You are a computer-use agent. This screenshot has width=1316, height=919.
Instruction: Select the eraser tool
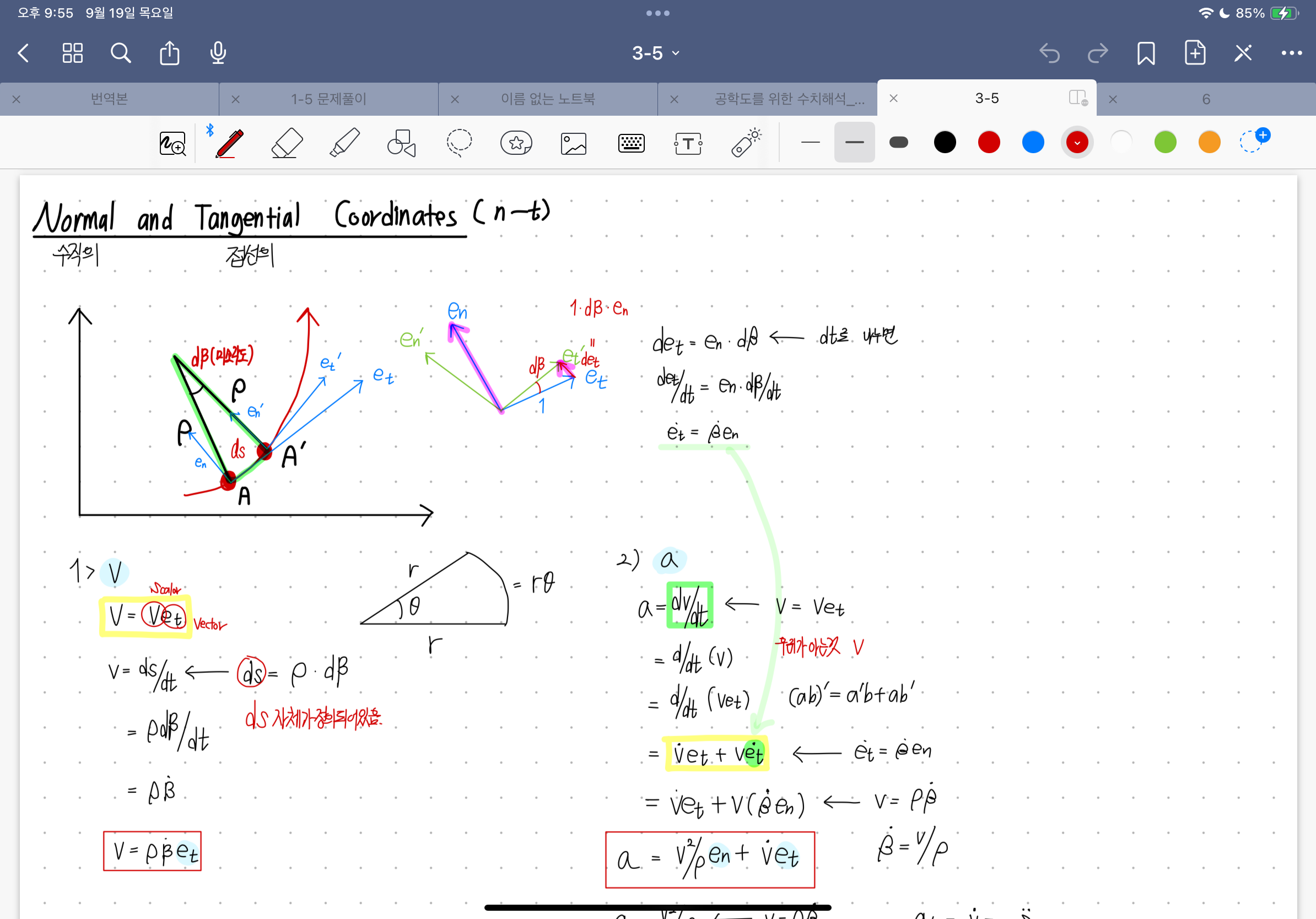287,143
